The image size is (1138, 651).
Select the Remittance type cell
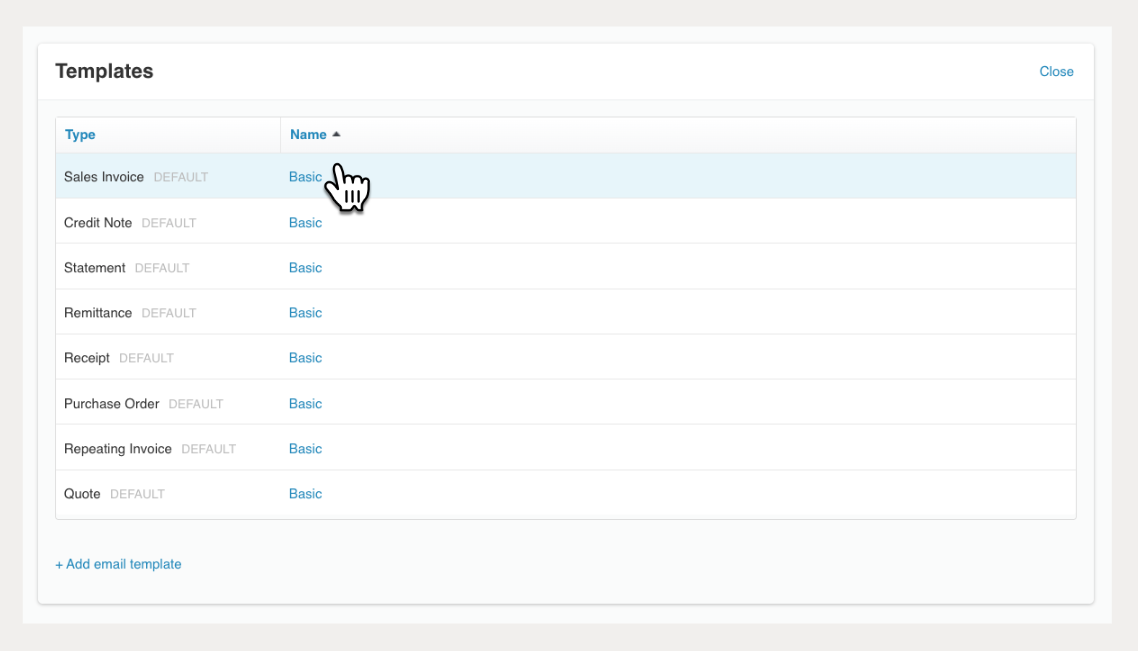click(98, 313)
